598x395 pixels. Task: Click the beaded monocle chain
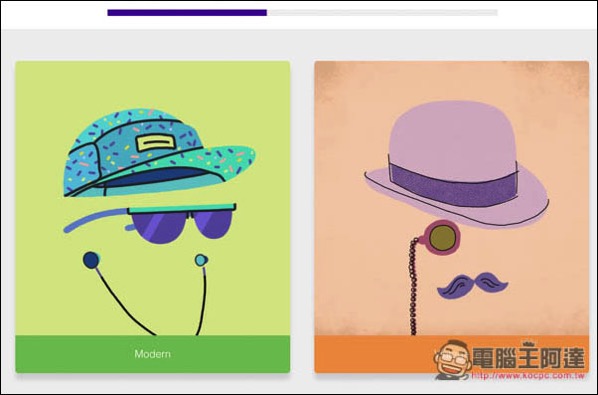click(x=413, y=286)
